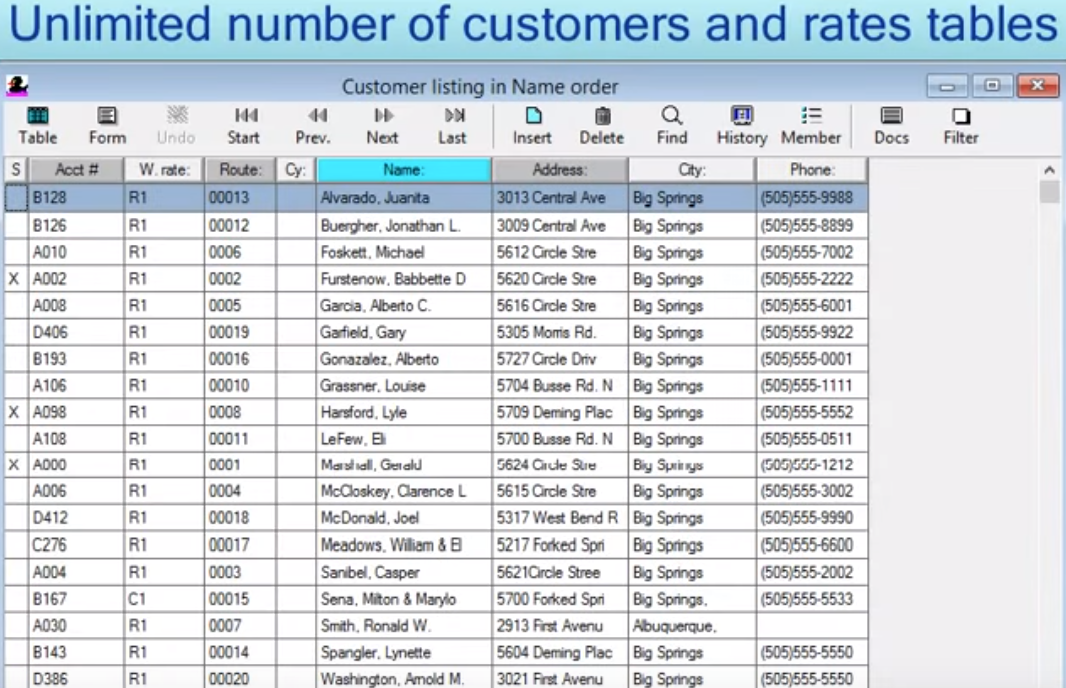
Task: Open the Docs toolbar button
Action: [x=891, y=126]
